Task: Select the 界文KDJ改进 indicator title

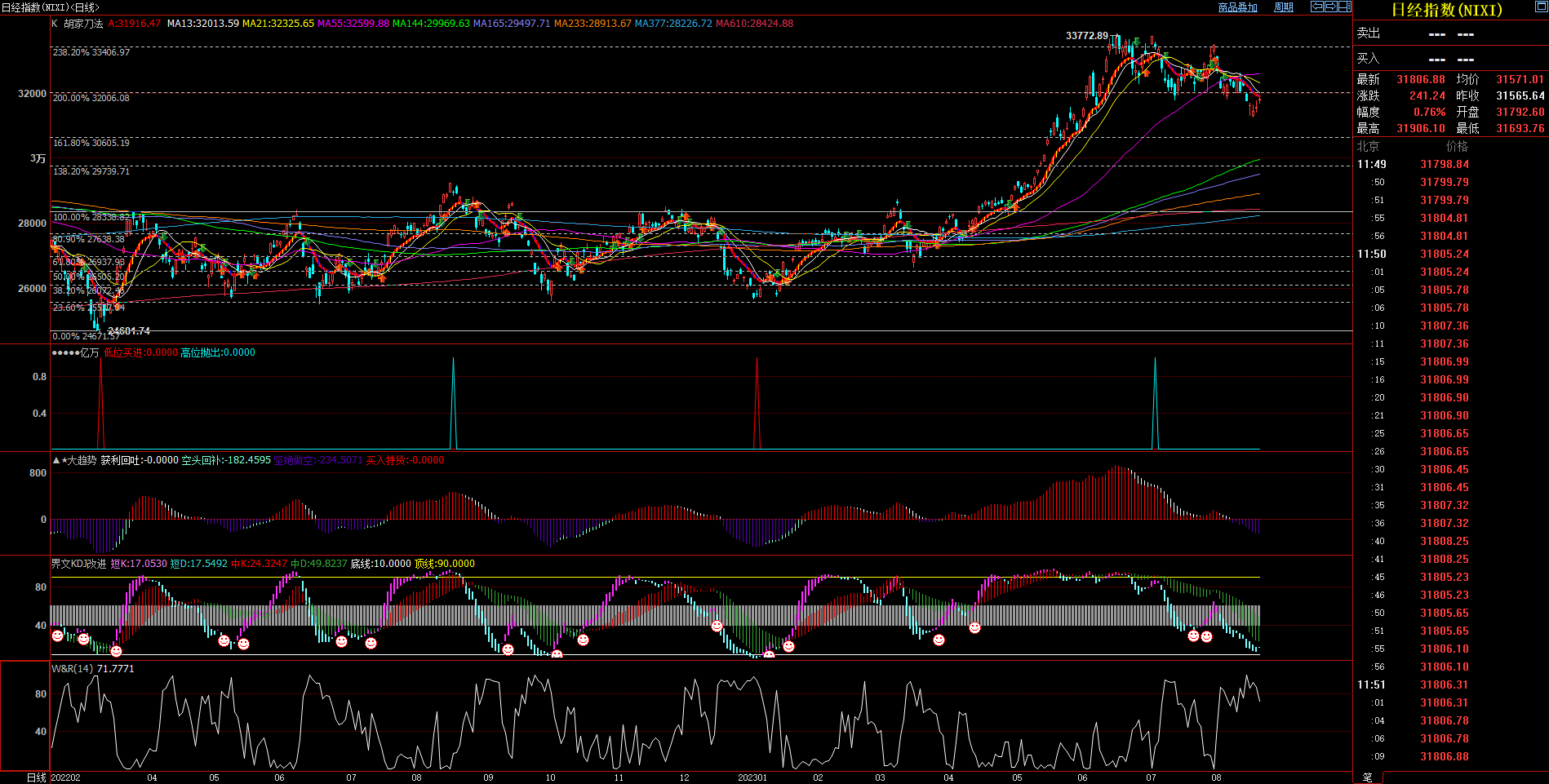Action: click(x=78, y=564)
